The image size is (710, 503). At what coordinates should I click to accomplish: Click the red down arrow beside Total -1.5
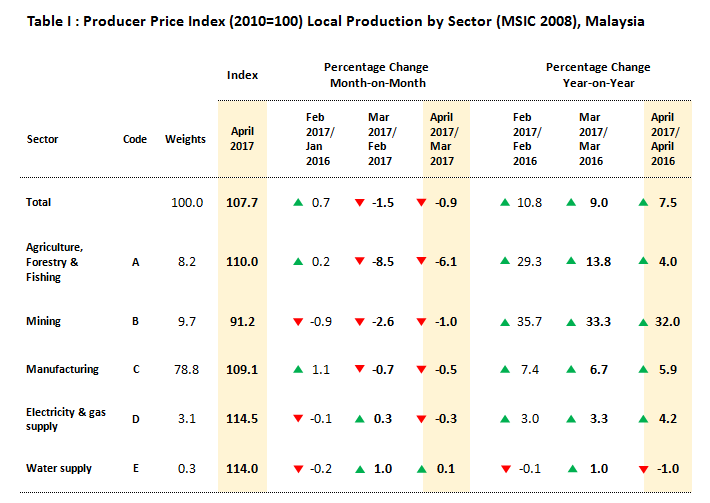pyautogui.click(x=359, y=202)
